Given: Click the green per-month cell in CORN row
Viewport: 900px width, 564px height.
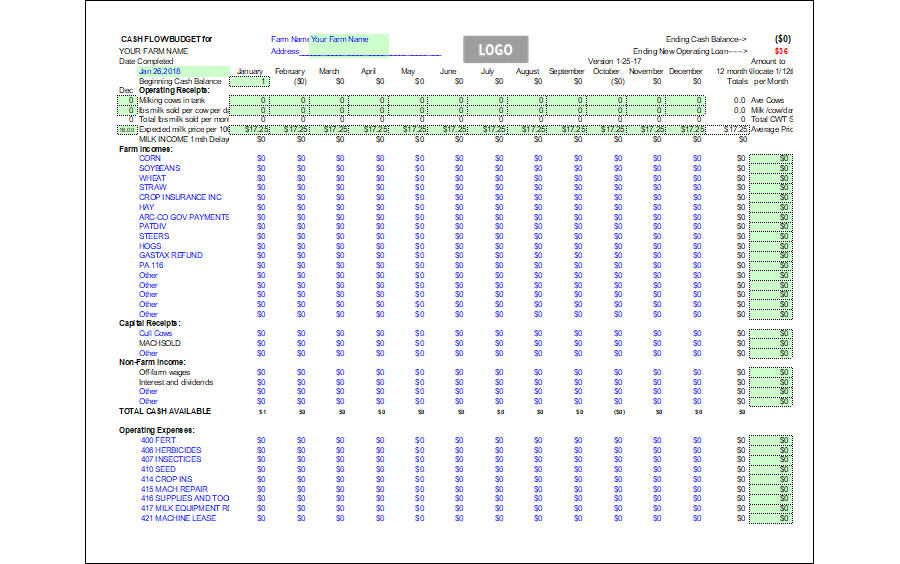Looking at the screenshot, I should pyautogui.click(x=771, y=158).
